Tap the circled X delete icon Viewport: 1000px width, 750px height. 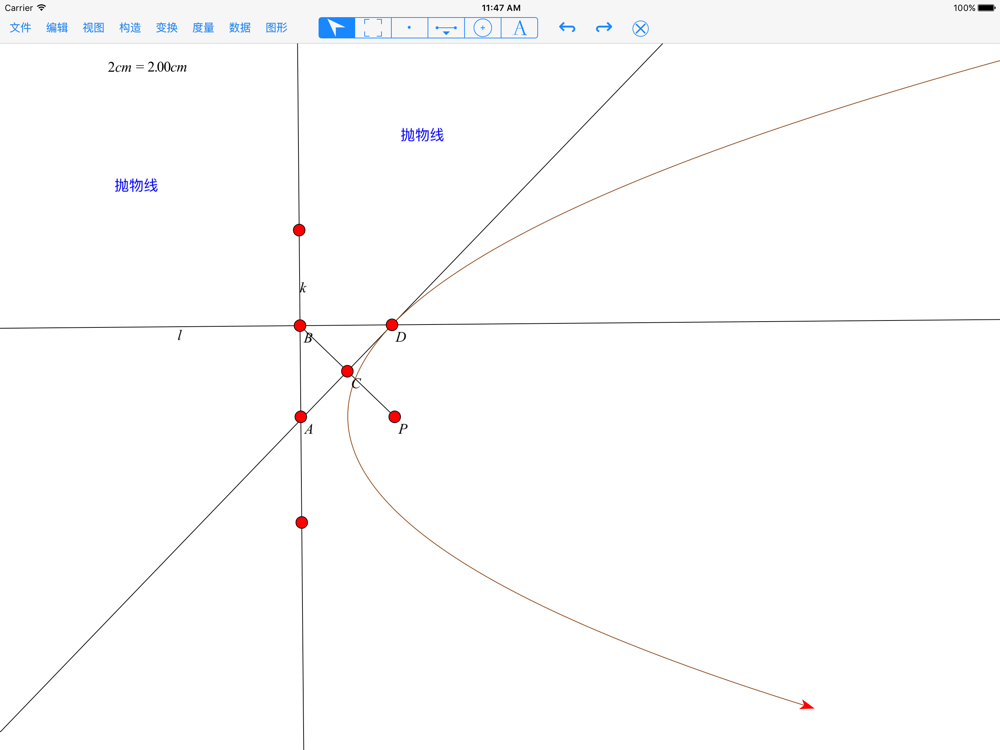coord(641,28)
